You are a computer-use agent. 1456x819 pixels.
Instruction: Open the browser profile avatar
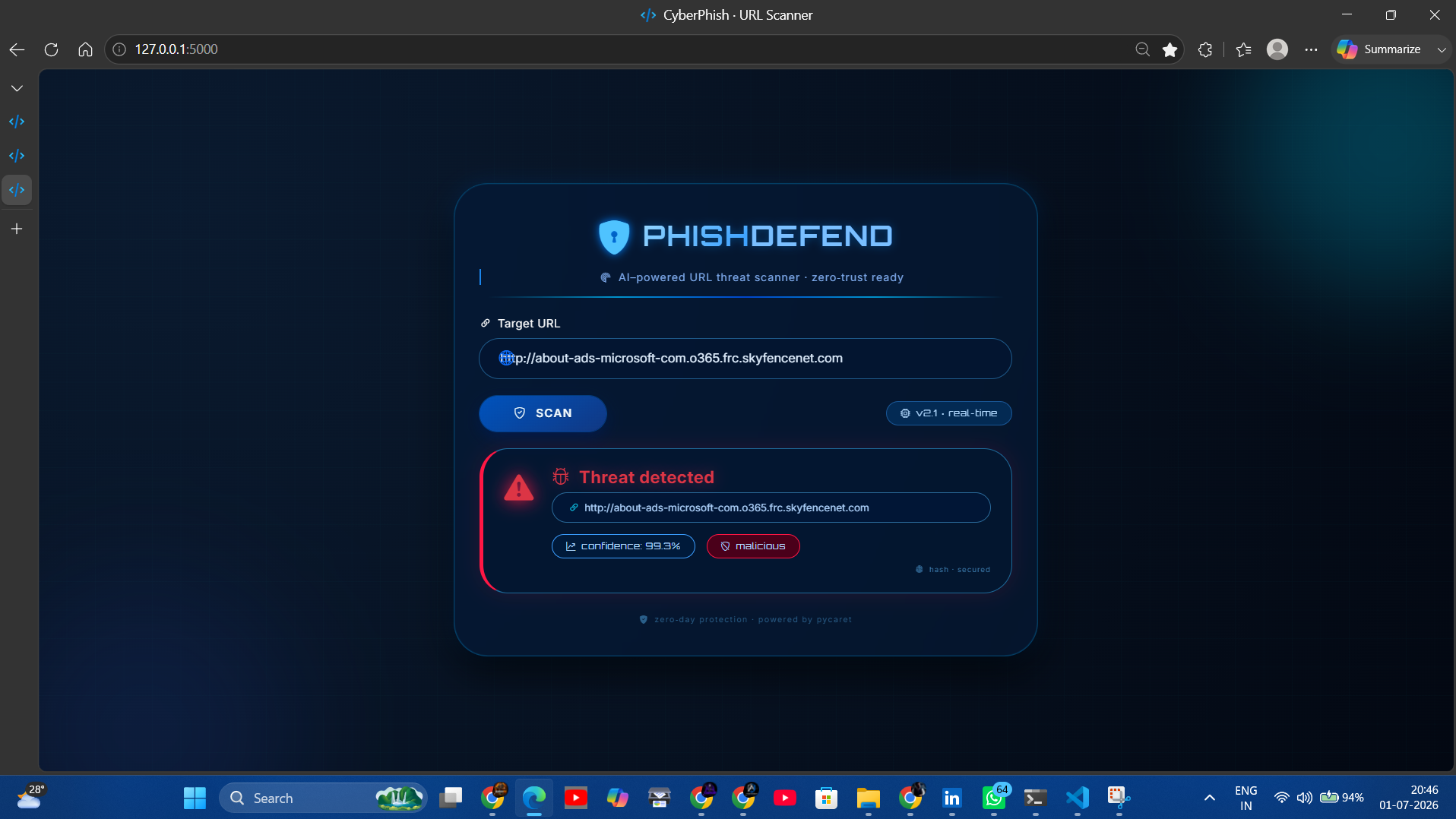click(x=1277, y=49)
